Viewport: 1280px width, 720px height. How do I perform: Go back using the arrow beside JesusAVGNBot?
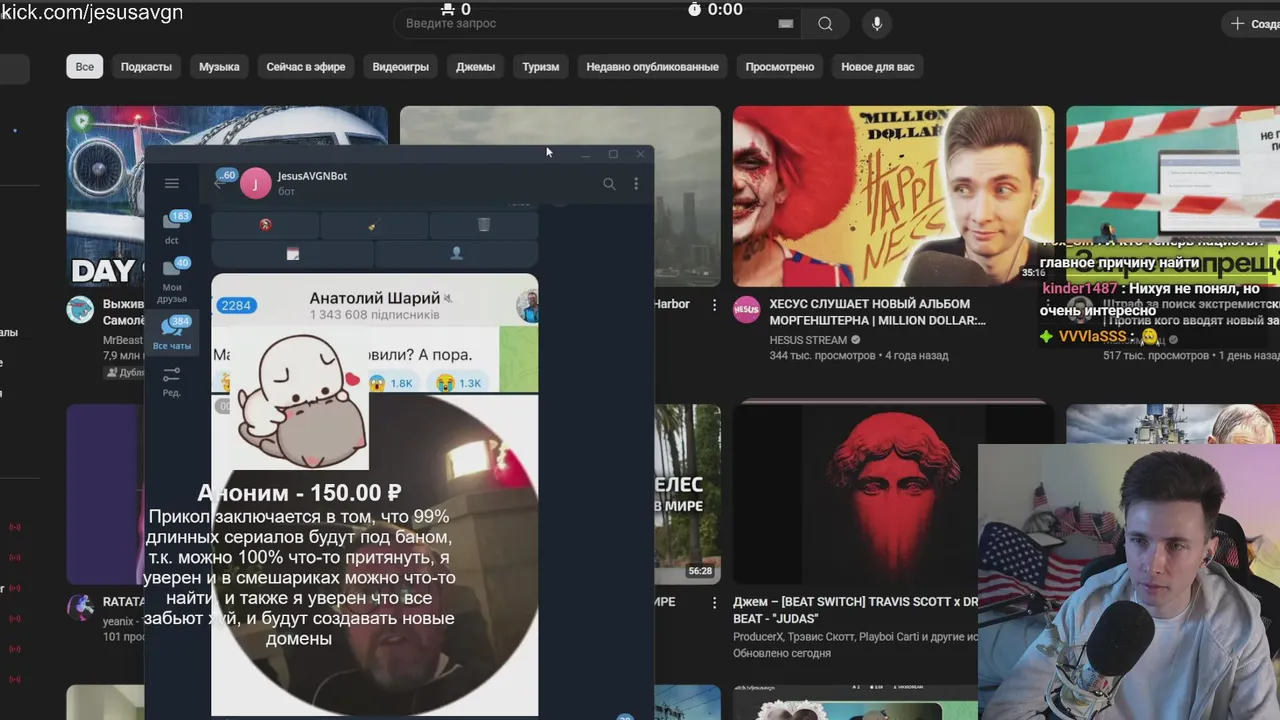[219, 183]
